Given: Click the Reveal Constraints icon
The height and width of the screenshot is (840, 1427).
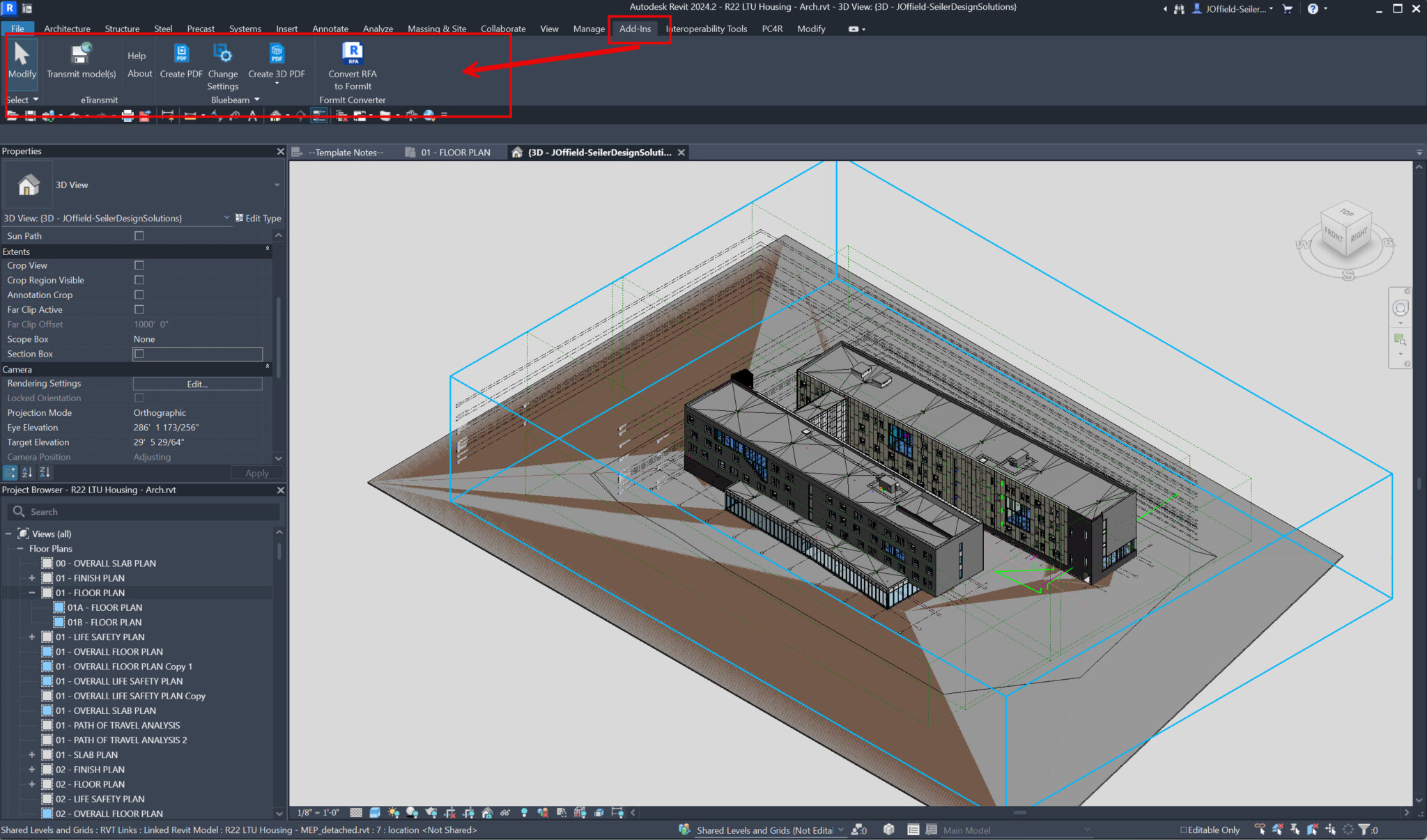Looking at the screenshot, I should click(617, 813).
